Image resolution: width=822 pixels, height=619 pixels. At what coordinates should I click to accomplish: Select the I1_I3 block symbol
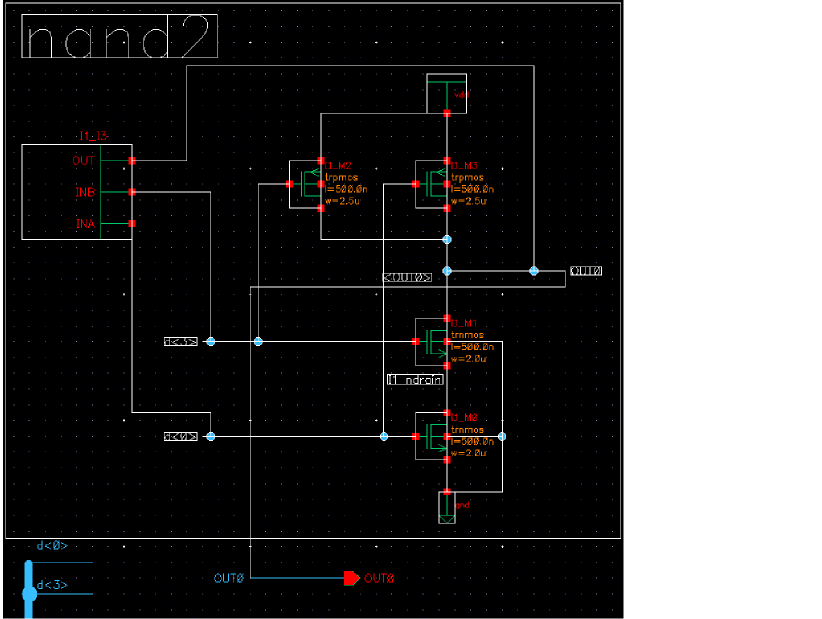coord(77,192)
